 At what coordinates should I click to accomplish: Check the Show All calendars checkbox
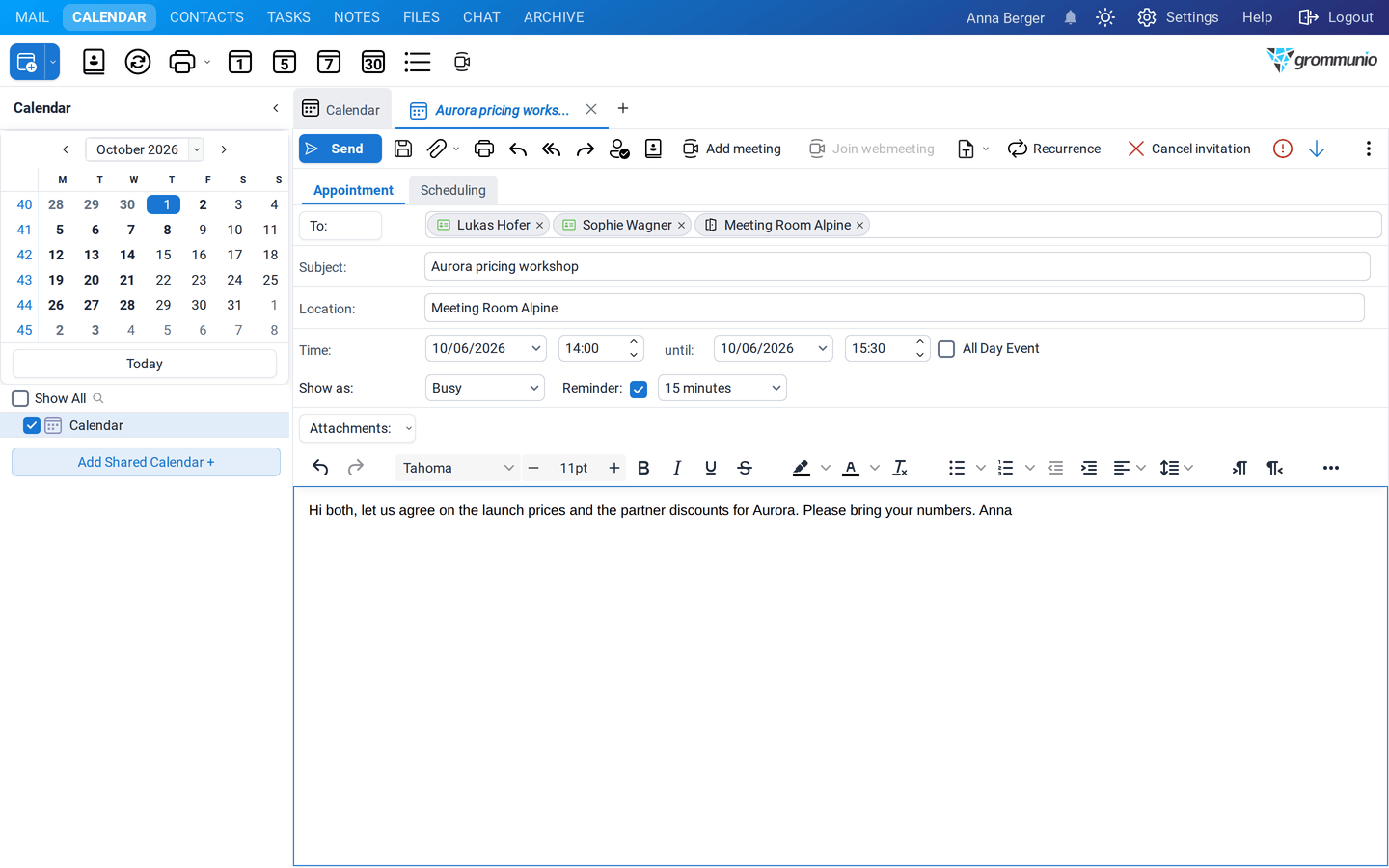20,398
